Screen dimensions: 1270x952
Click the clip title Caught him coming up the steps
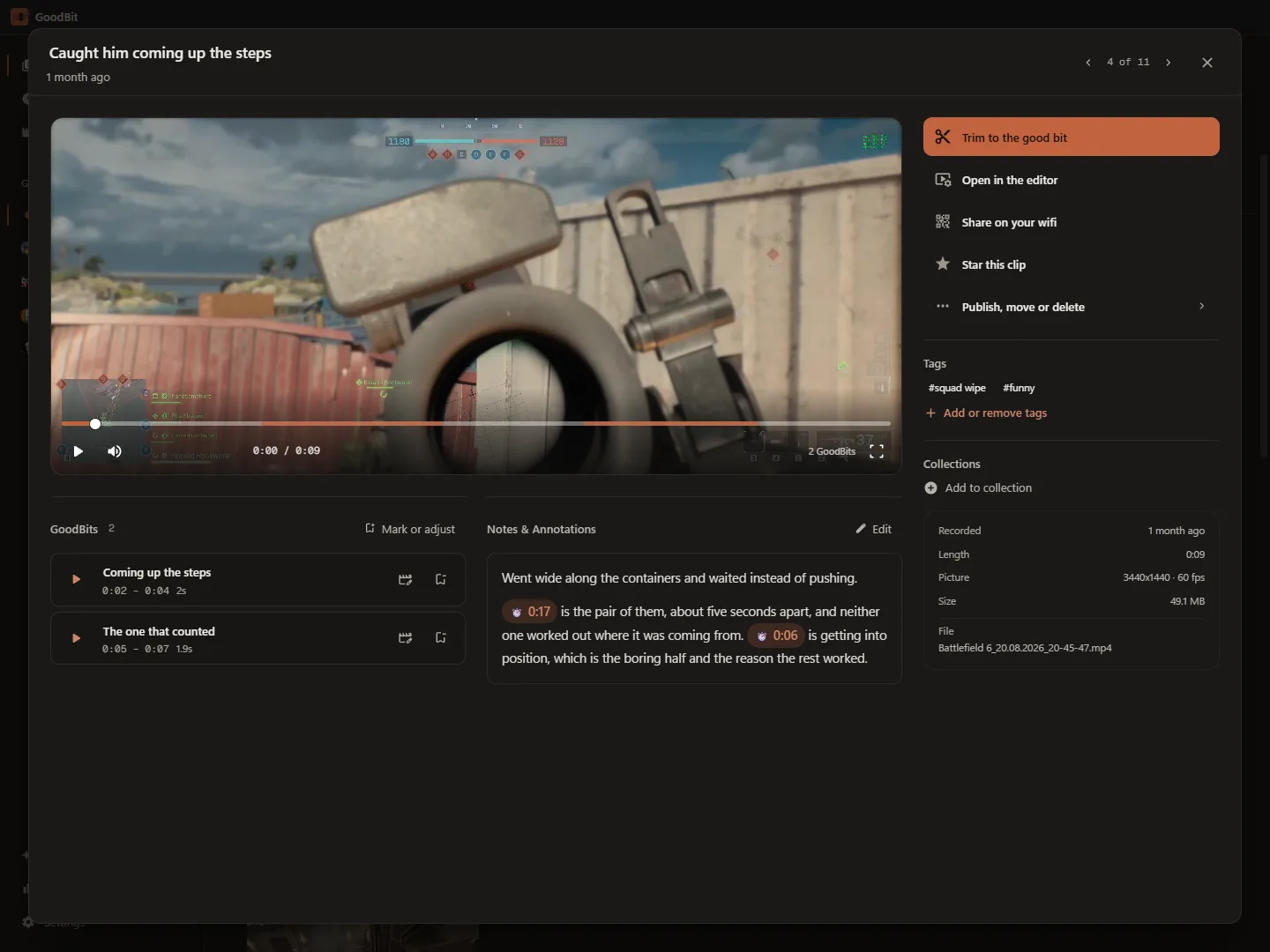point(161,53)
